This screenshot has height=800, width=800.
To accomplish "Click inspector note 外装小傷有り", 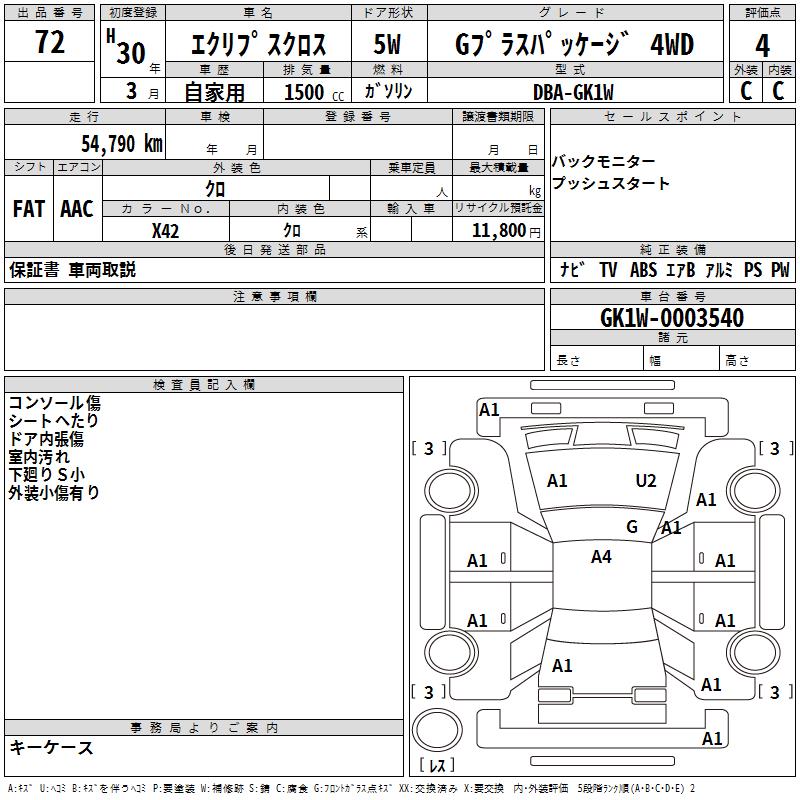I will (54, 492).
